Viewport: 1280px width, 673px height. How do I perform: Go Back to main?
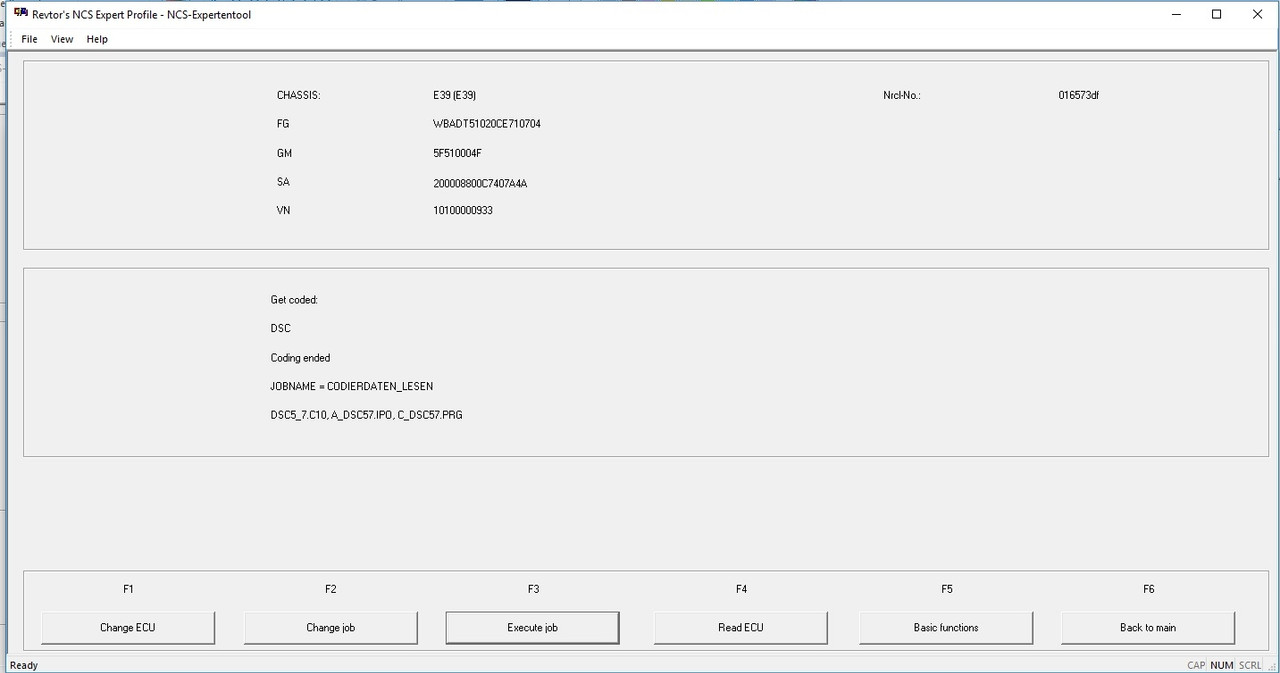point(1148,628)
